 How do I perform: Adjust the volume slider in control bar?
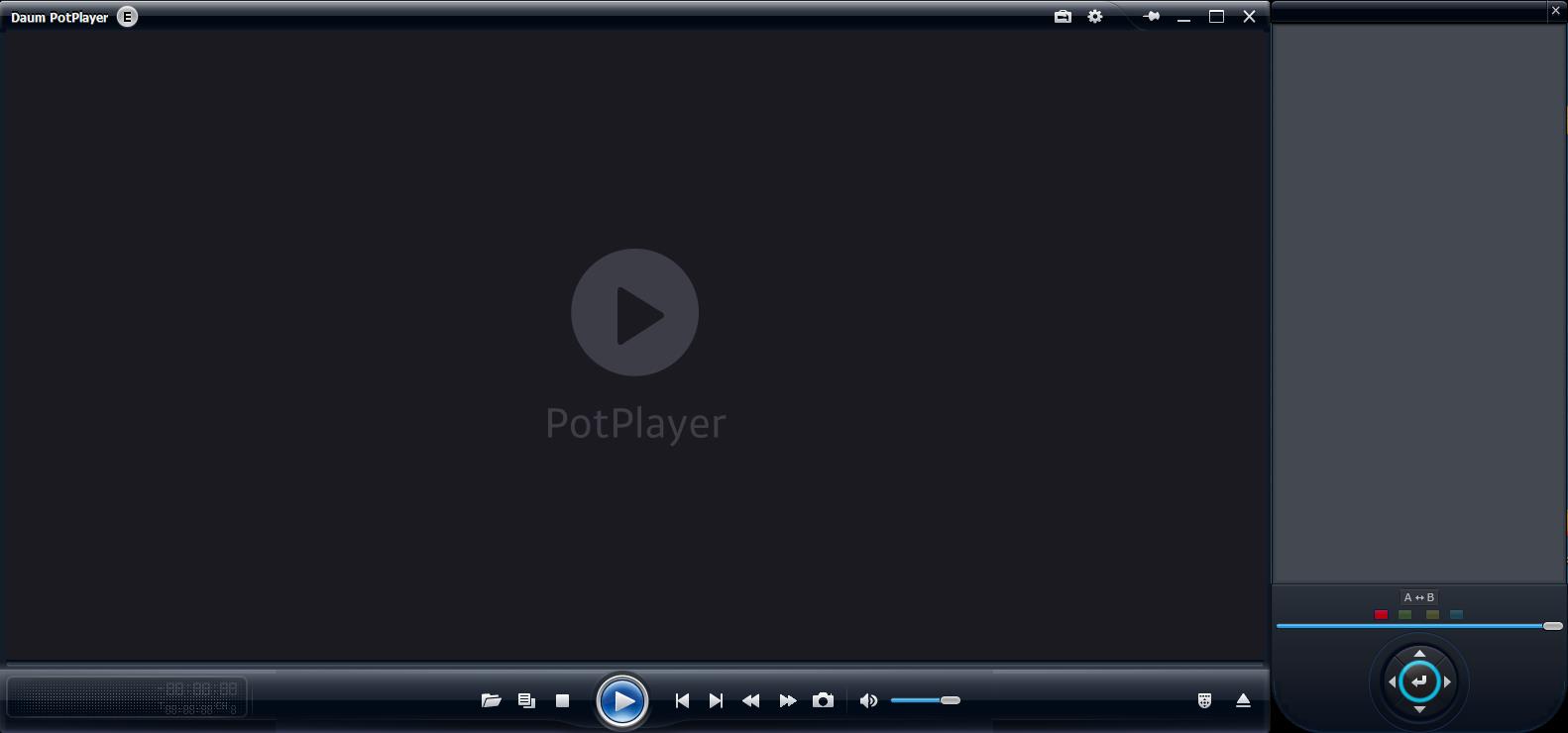926,700
